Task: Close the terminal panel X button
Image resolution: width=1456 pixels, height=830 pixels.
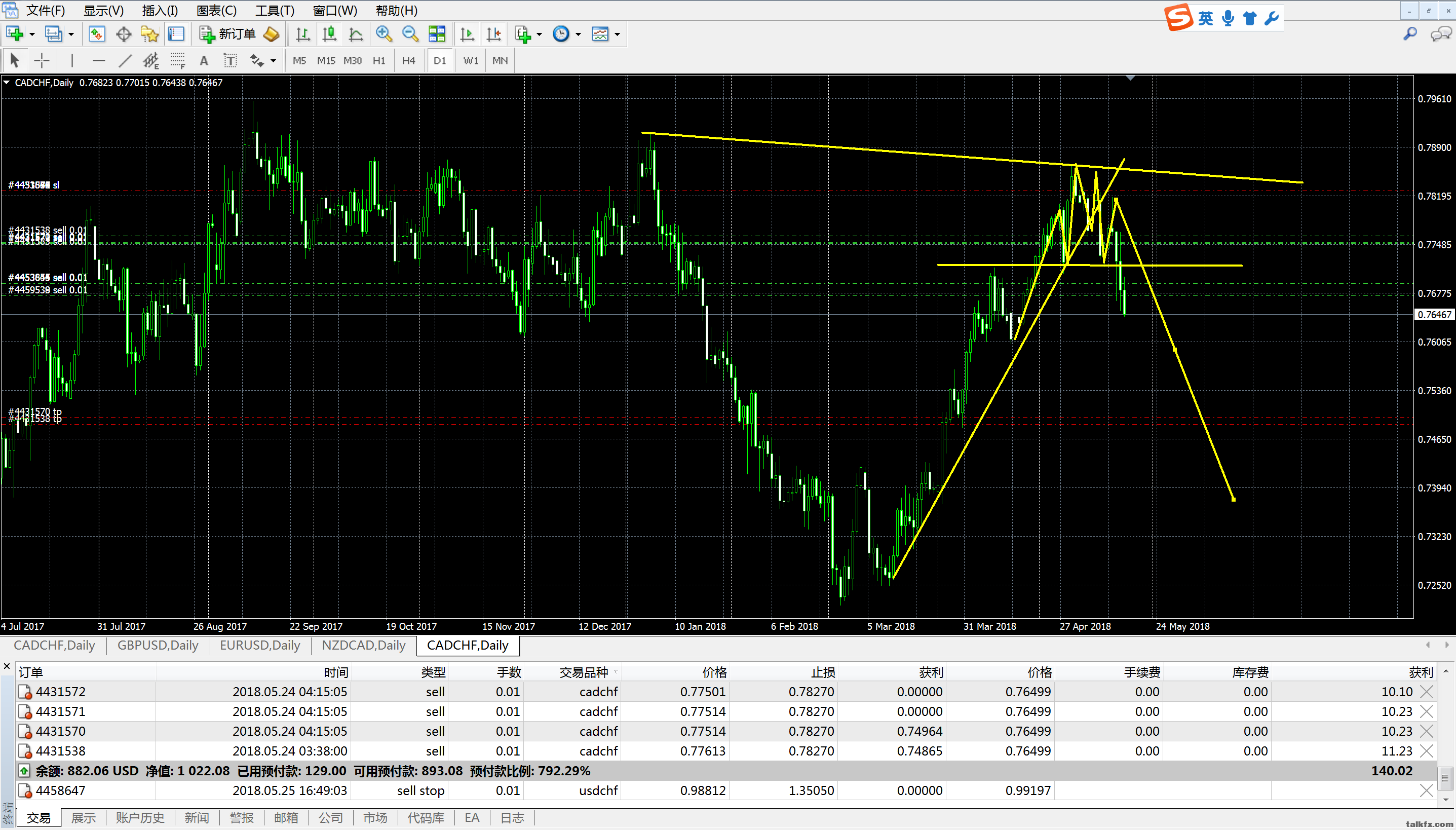Action: [7, 666]
